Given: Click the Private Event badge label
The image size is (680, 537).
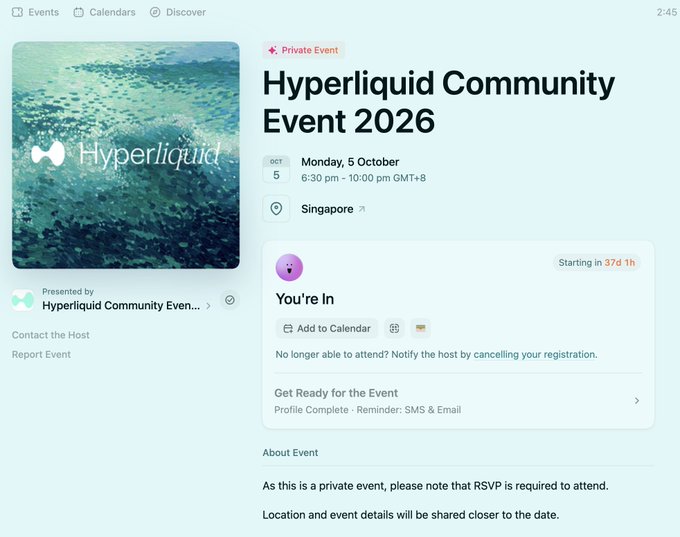Looking at the screenshot, I should [304, 50].
